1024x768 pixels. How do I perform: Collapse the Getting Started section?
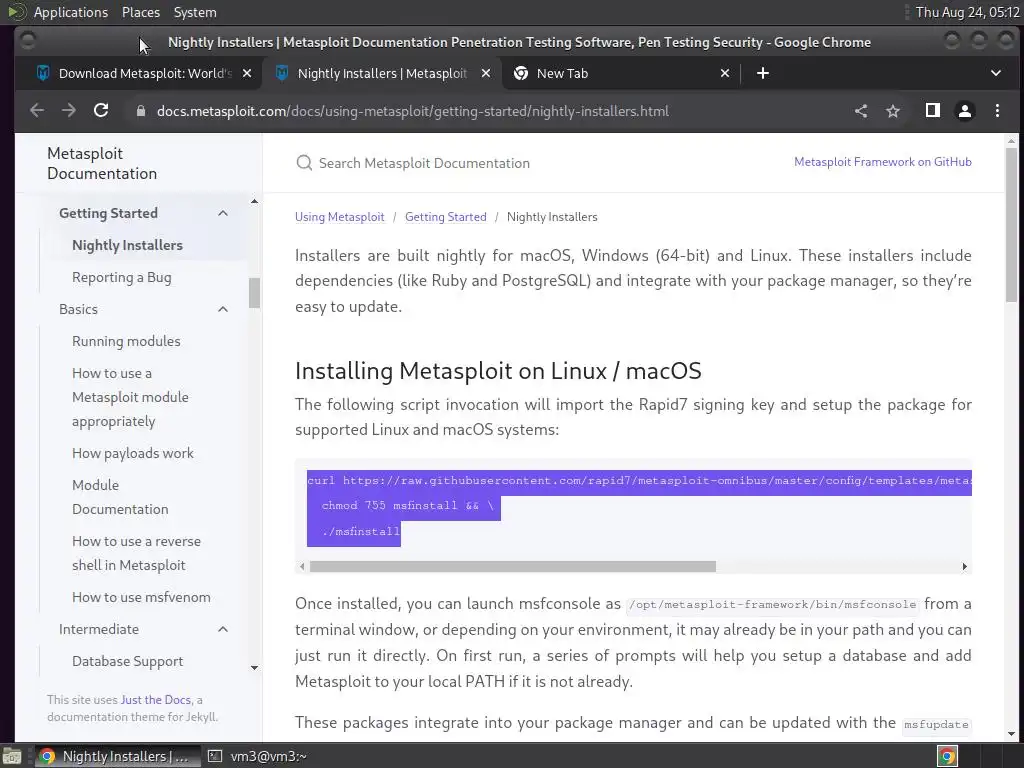point(223,213)
